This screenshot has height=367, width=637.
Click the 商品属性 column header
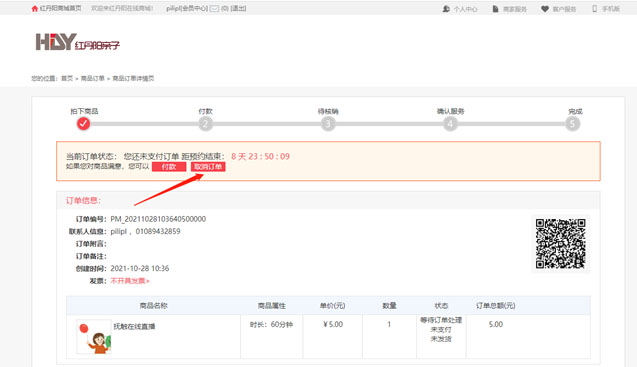pos(272,306)
